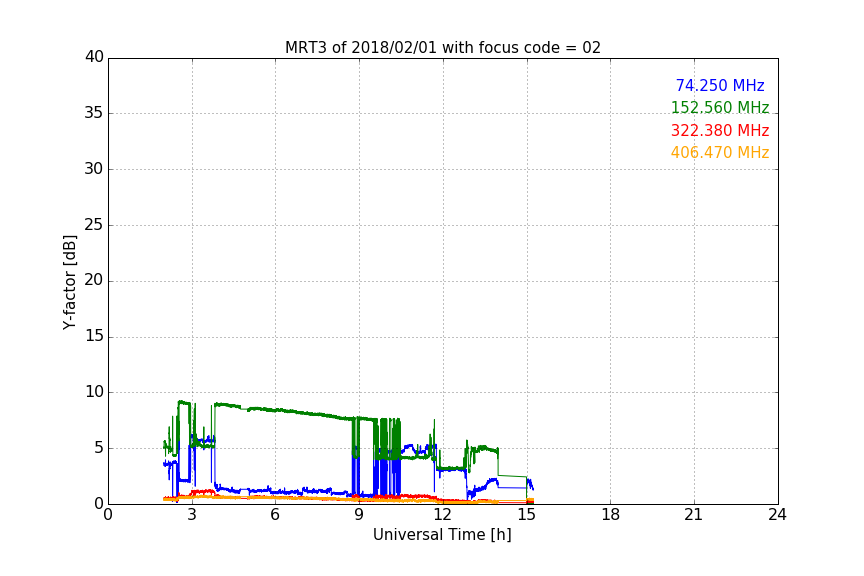
Task: Click the y-axis tick label 25
Action: click(94, 224)
